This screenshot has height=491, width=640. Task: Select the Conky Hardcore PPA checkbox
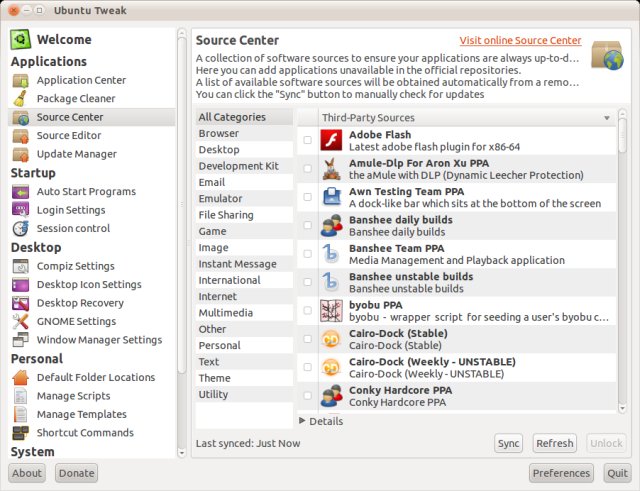point(307,395)
